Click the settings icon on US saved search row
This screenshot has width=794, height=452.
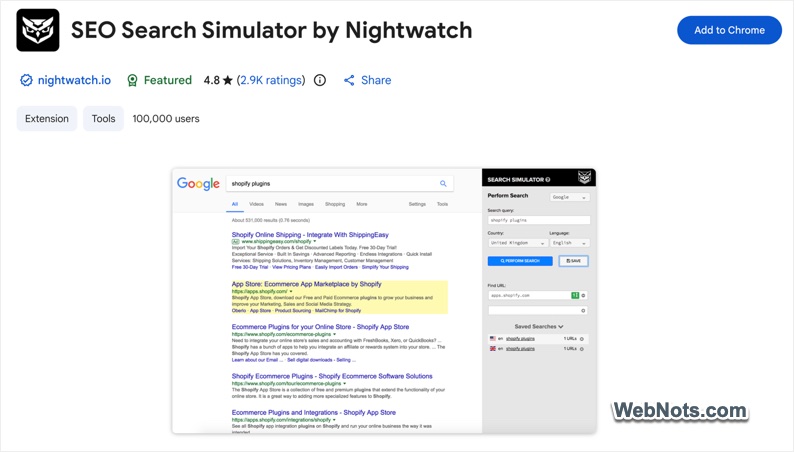[582, 339]
